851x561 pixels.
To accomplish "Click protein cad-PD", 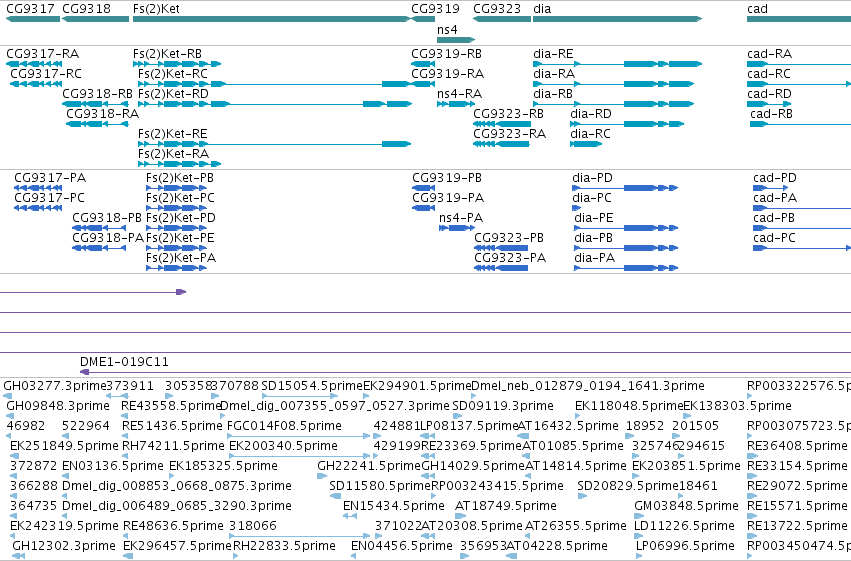I will pos(775,178).
